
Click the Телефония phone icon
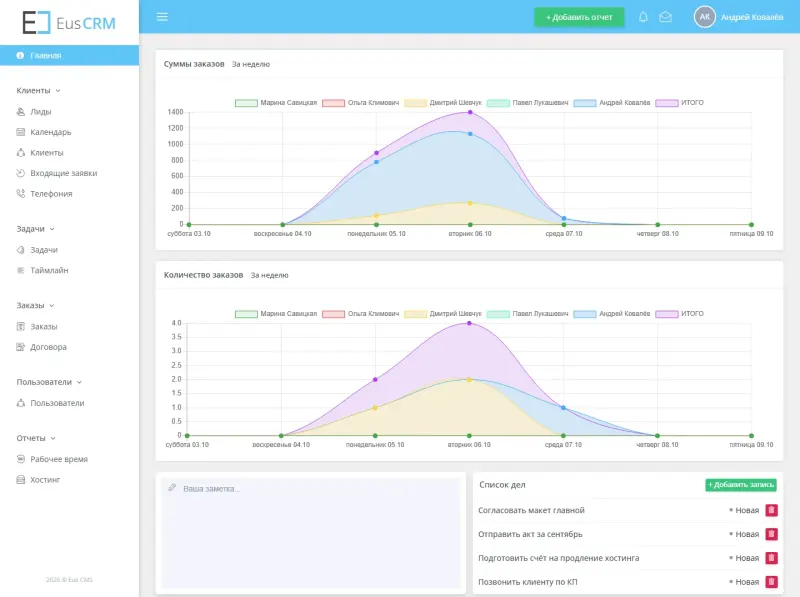20,193
